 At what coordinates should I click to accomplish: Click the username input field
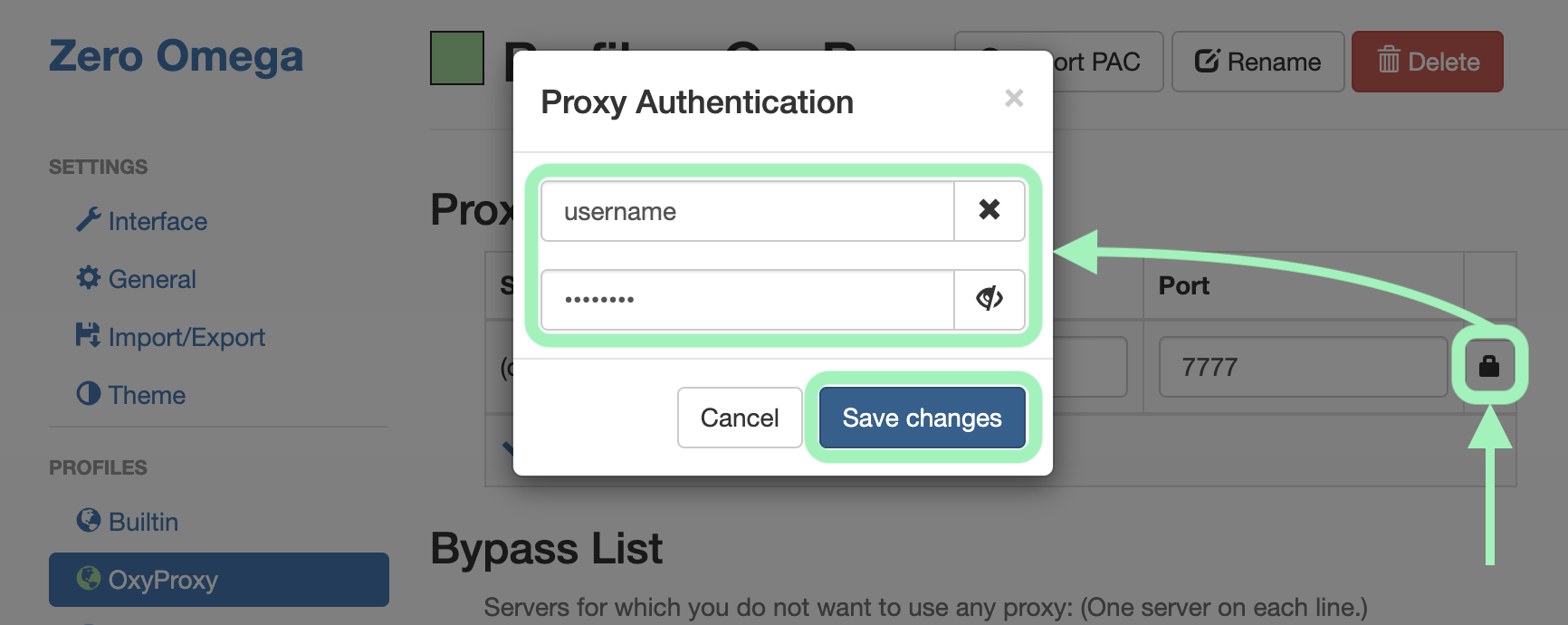pos(747,211)
